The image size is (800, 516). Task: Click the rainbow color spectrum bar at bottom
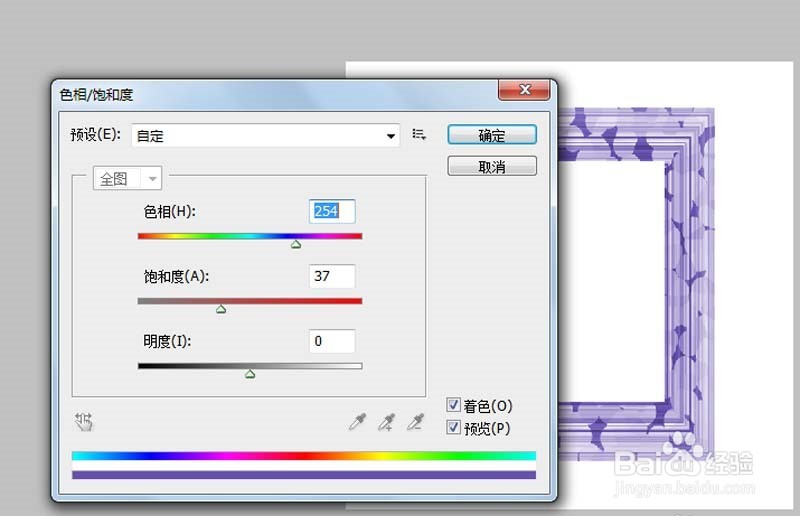(x=304, y=456)
